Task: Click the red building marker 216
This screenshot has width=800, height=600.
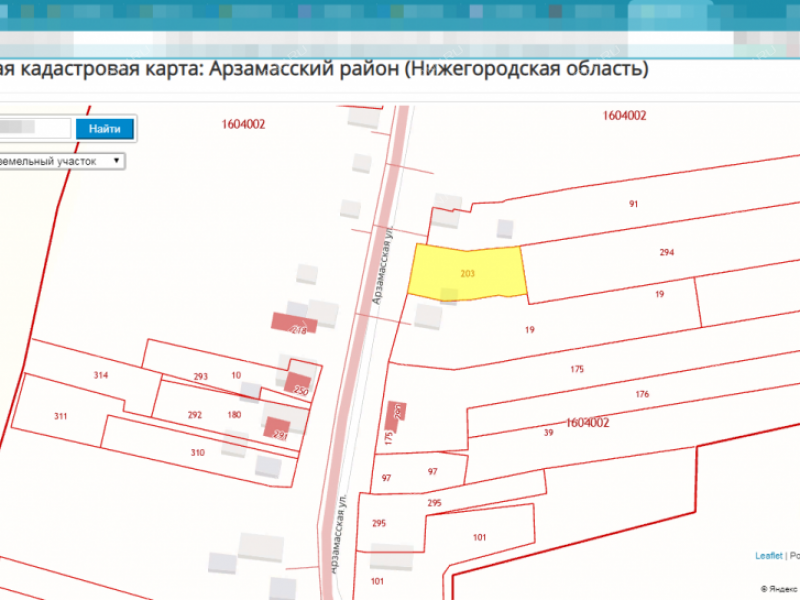Action: coord(295,324)
